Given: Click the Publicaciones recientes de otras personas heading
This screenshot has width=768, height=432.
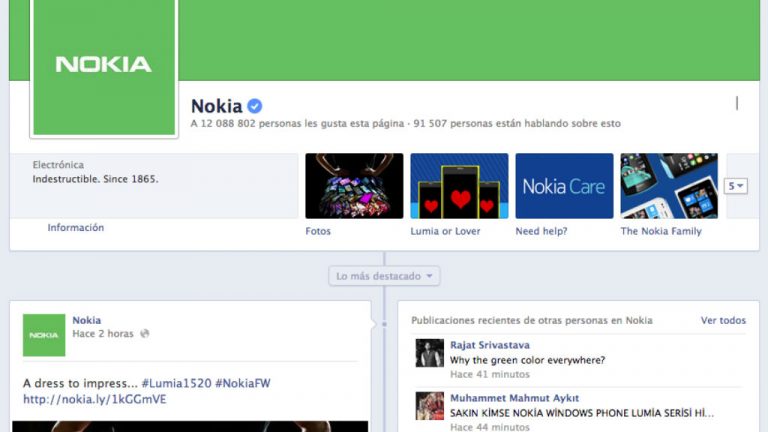Looking at the screenshot, I should click(532, 320).
